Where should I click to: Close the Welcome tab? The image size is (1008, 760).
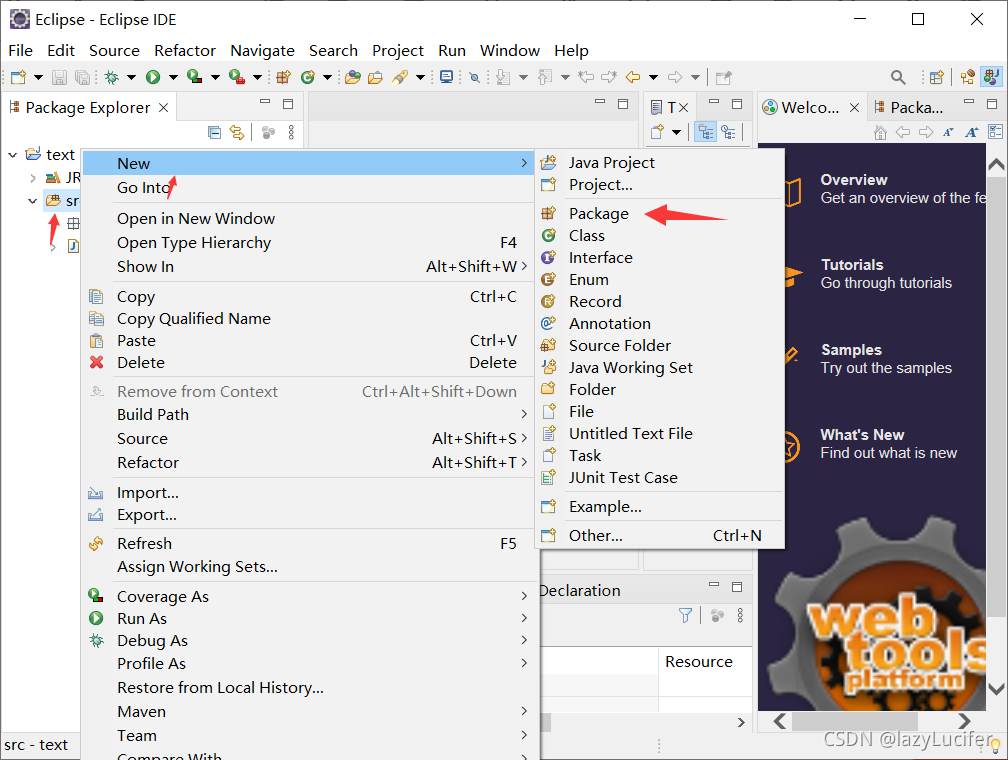pos(854,107)
